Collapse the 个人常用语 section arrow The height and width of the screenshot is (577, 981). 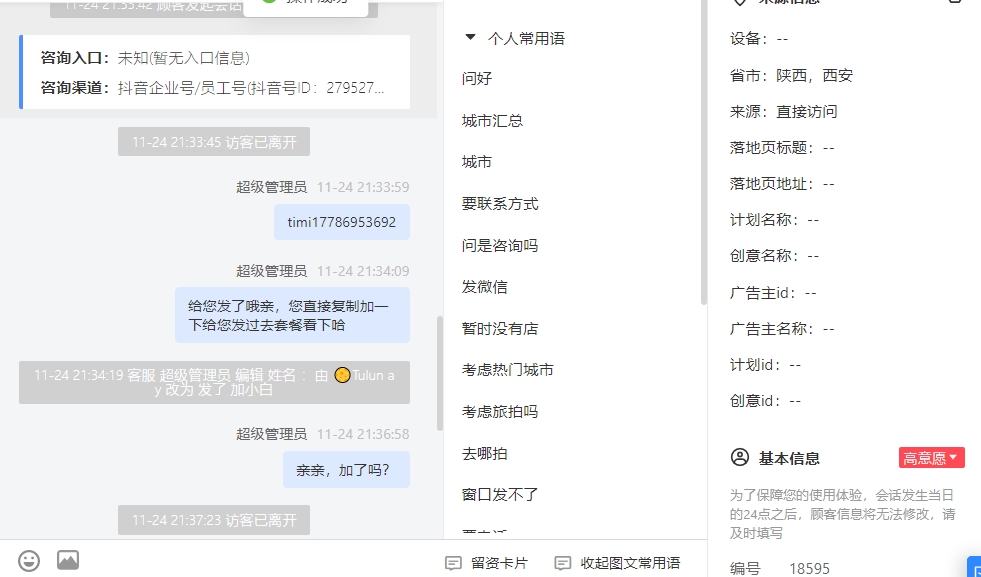[x=470, y=37]
